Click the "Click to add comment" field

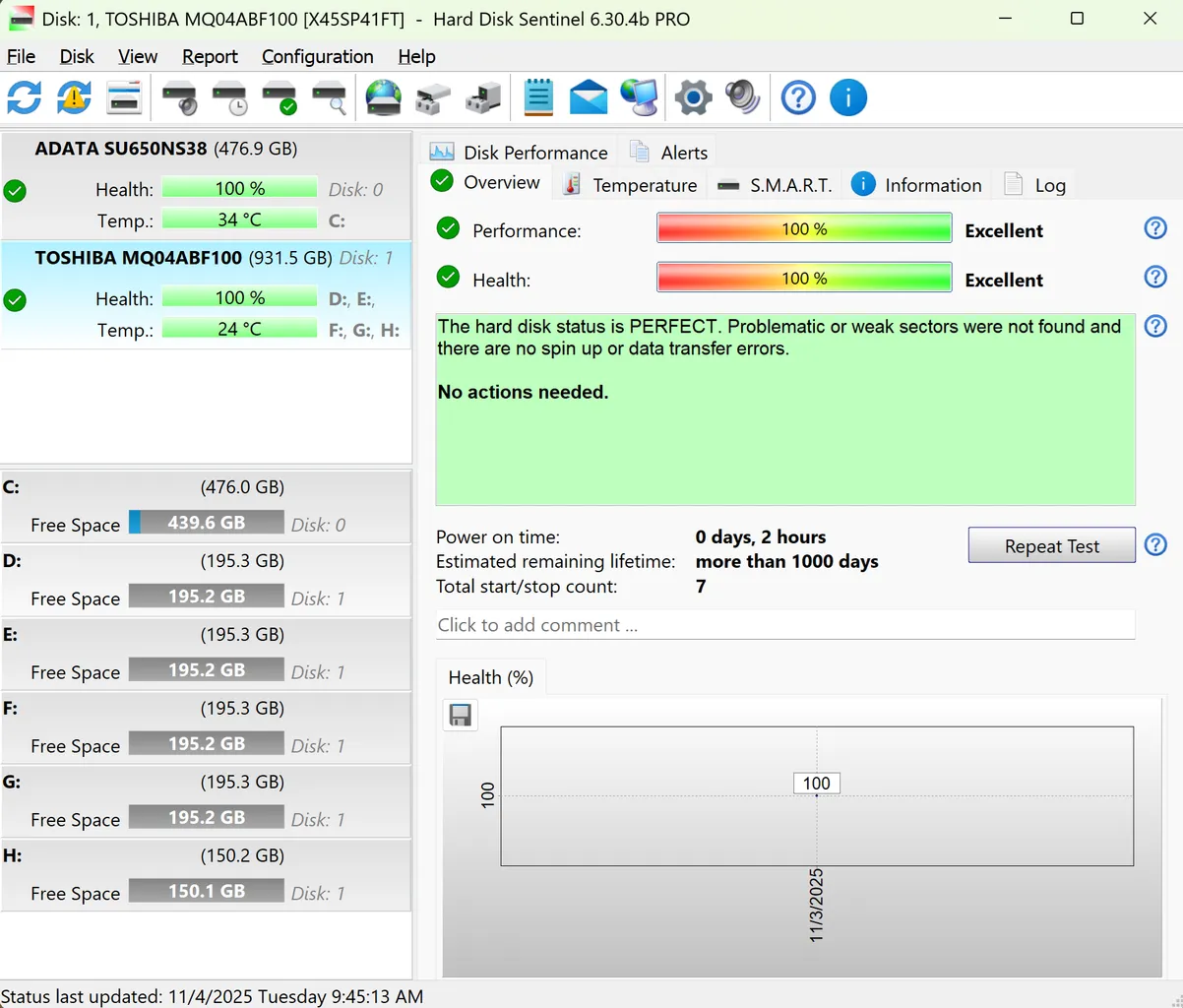pyautogui.click(x=784, y=625)
